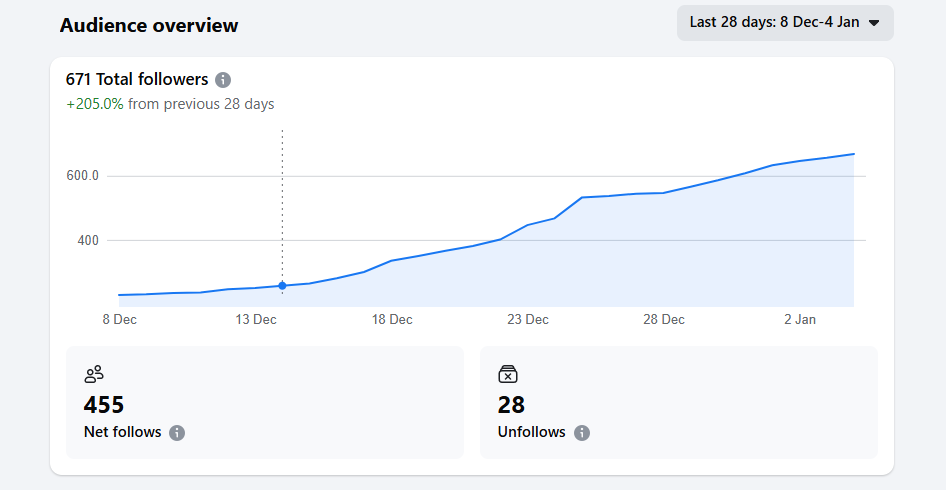Click the 671 Total followers heading
This screenshot has width=946, height=490.
(137, 79)
